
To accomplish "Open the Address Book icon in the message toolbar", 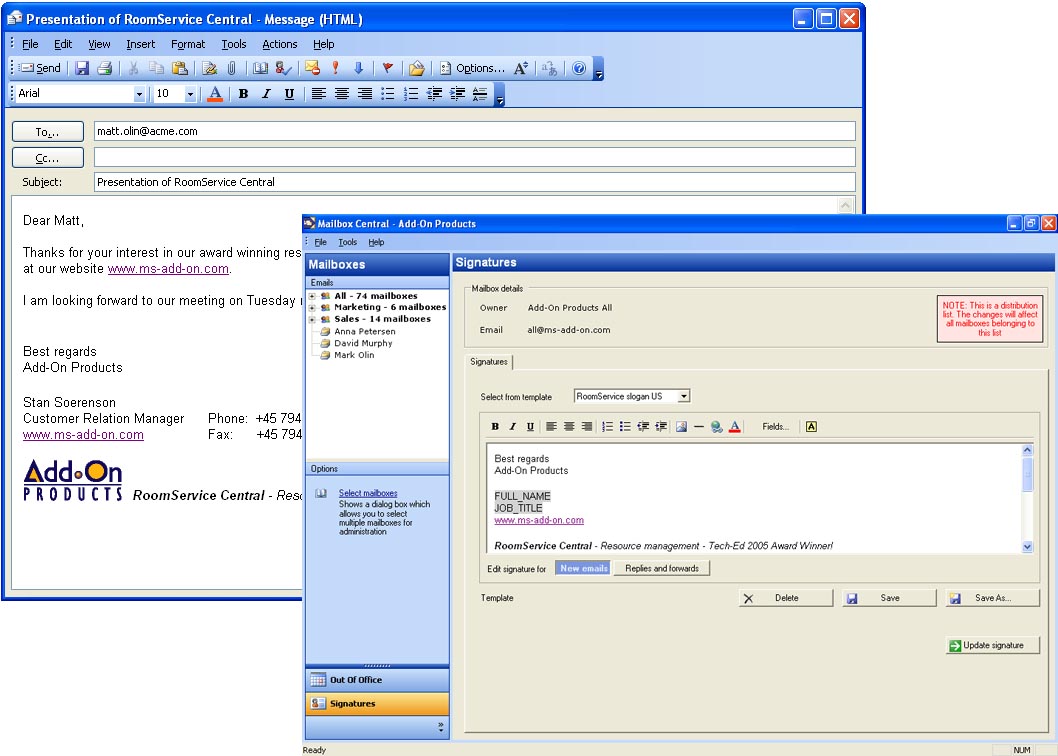I will pyautogui.click(x=260, y=68).
